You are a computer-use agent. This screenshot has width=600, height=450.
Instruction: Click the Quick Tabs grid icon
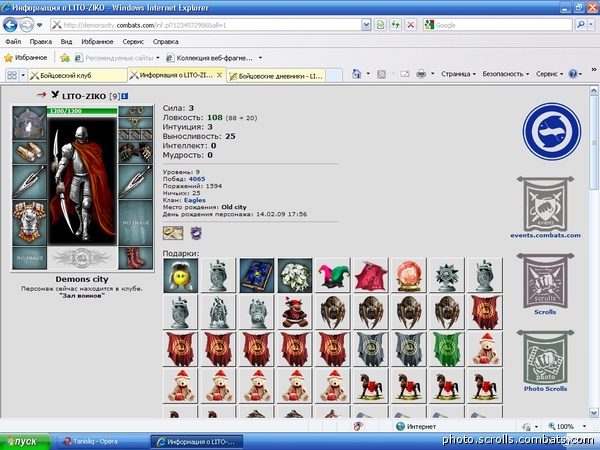point(12,75)
